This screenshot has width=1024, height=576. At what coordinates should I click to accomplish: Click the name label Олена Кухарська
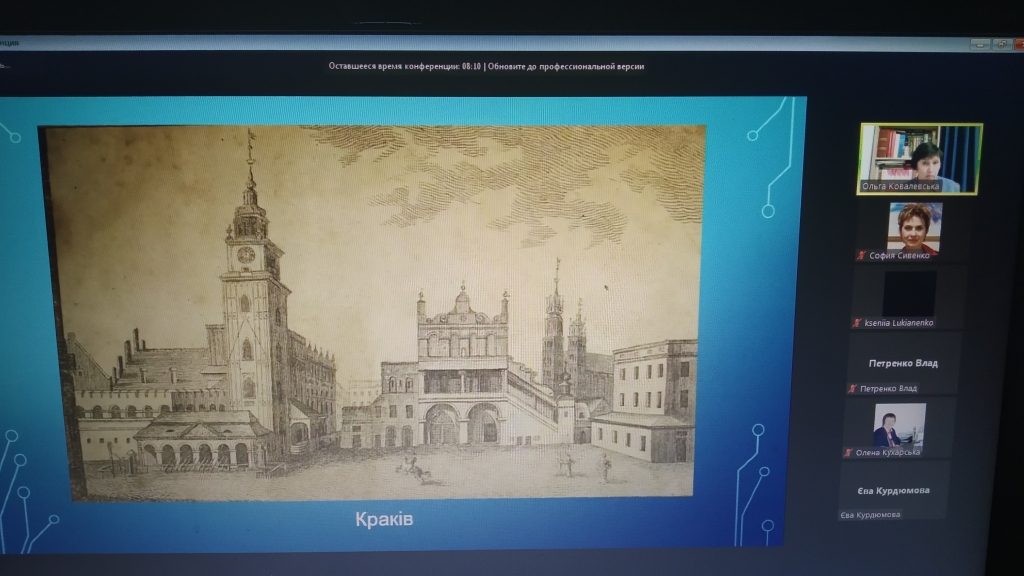point(888,452)
